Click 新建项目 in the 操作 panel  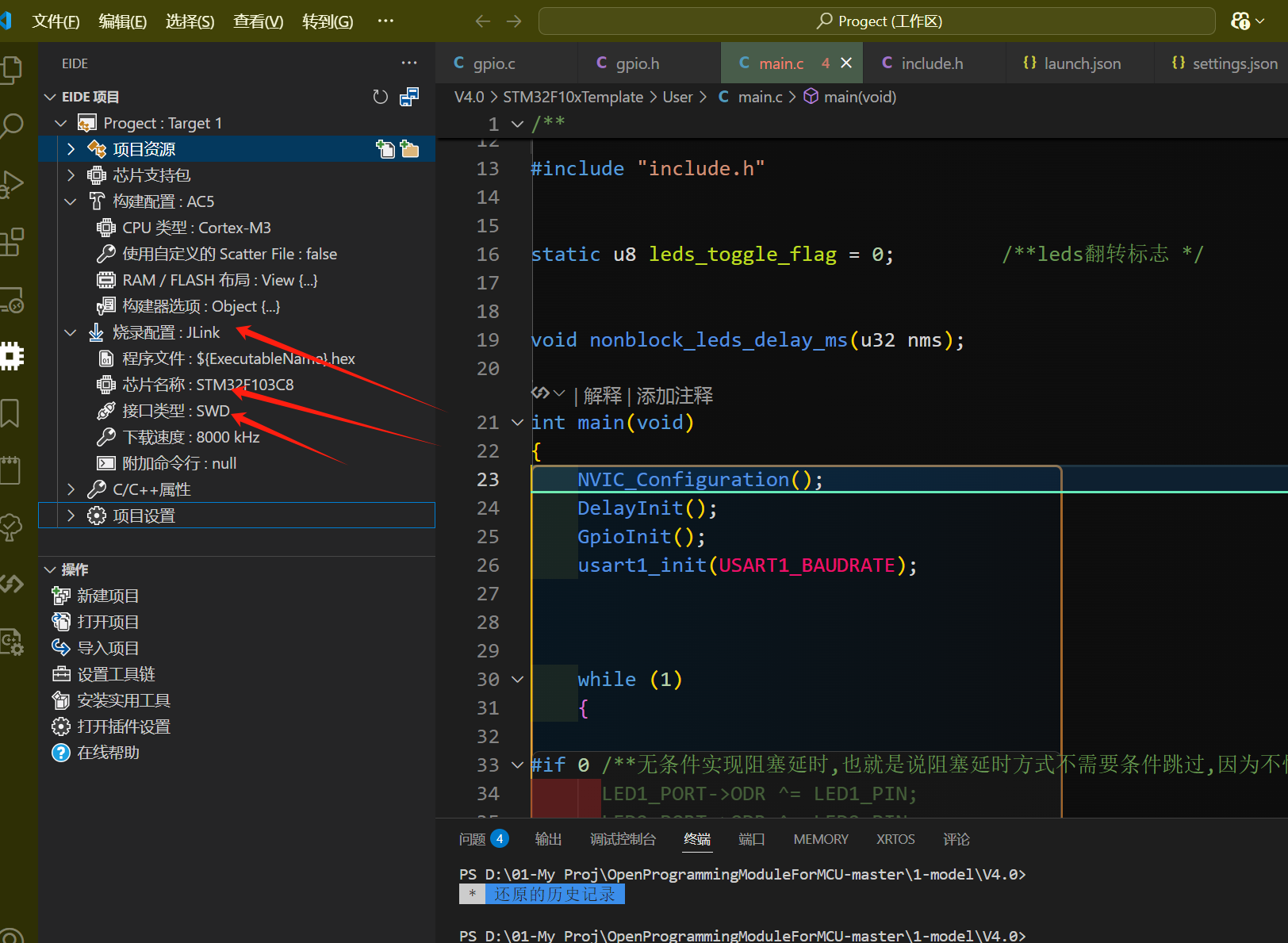coord(107,595)
